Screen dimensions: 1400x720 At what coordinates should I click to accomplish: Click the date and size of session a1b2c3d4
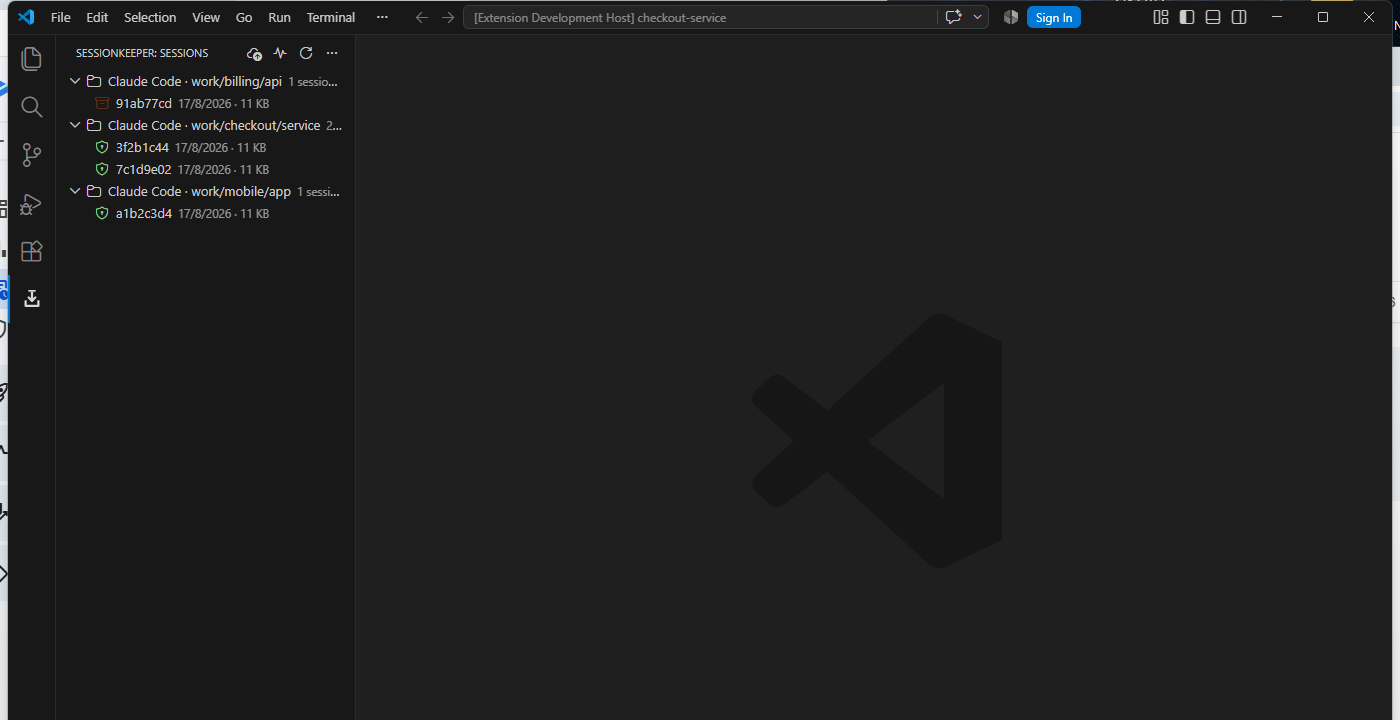tap(223, 214)
